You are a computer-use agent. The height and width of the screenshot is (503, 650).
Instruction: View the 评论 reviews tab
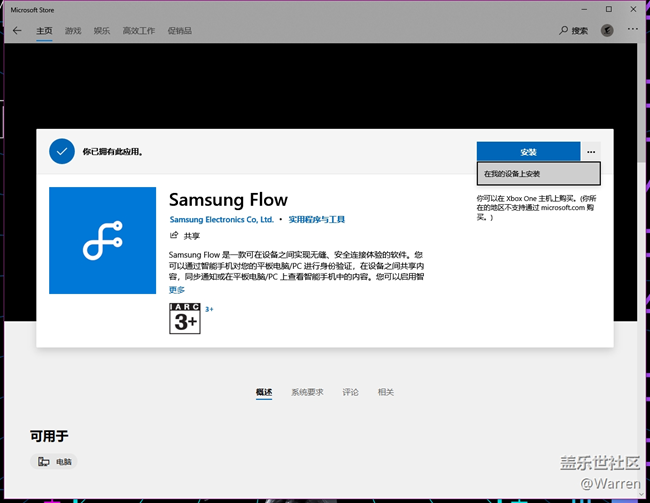[350, 392]
